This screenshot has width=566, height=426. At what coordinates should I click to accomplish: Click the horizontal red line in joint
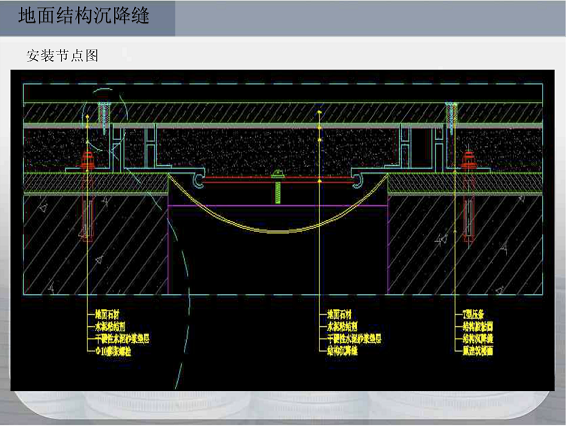(x=278, y=182)
